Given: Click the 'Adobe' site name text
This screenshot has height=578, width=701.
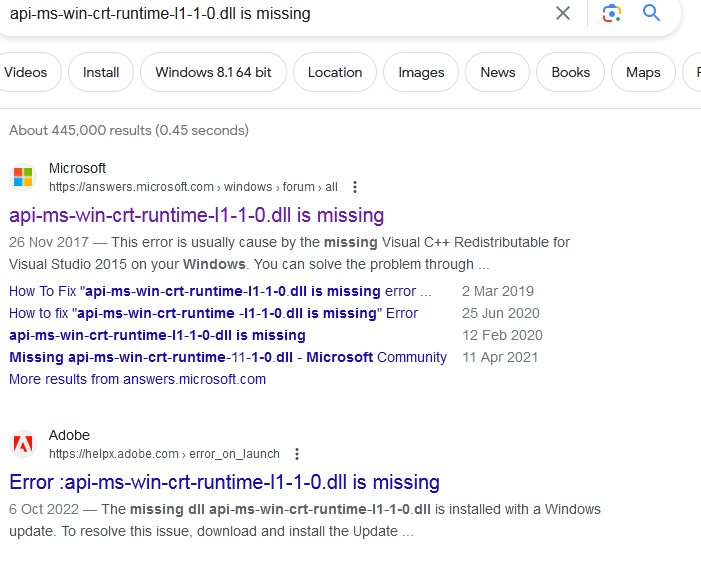Looking at the screenshot, I should pyautogui.click(x=69, y=435).
